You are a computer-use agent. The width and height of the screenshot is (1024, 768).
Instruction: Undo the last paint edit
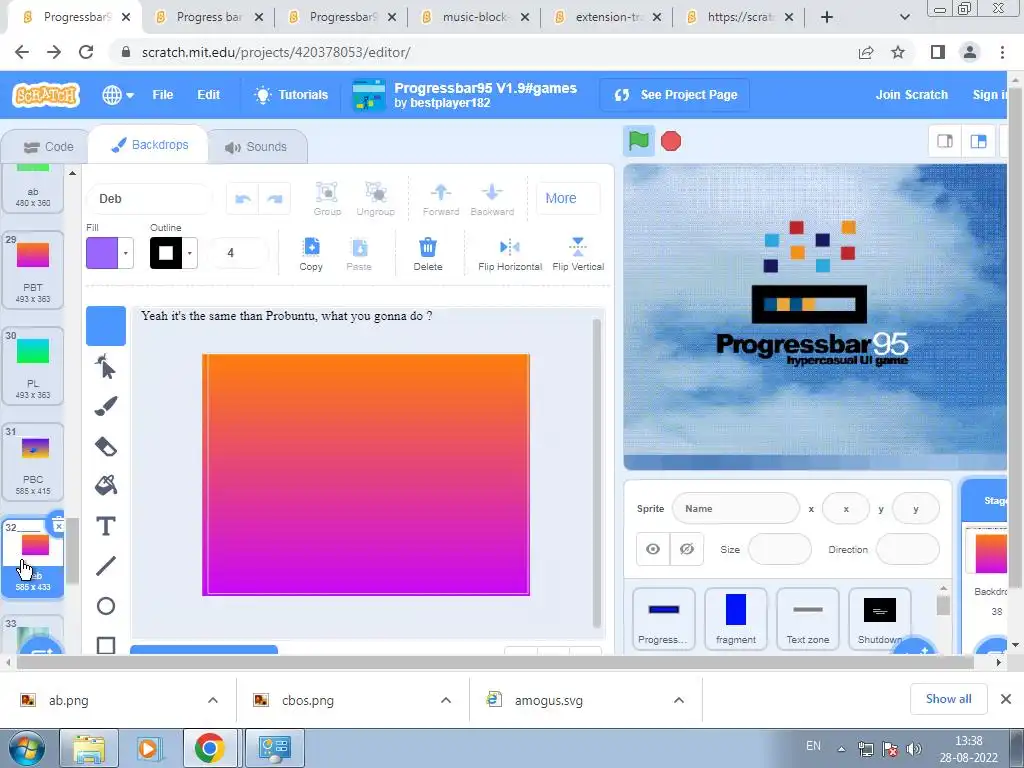coord(243,199)
